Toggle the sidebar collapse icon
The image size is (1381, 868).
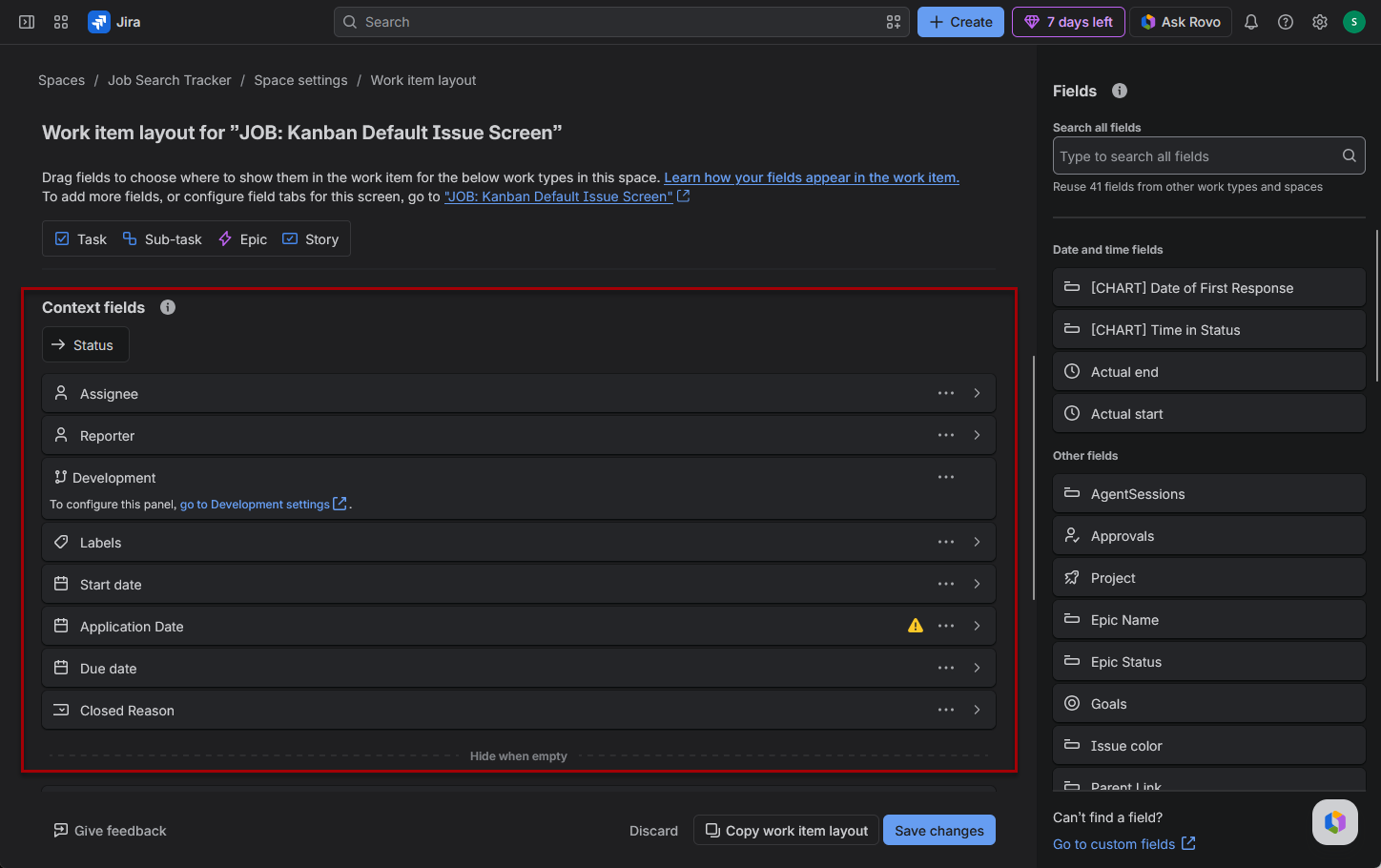coord(27,22)
